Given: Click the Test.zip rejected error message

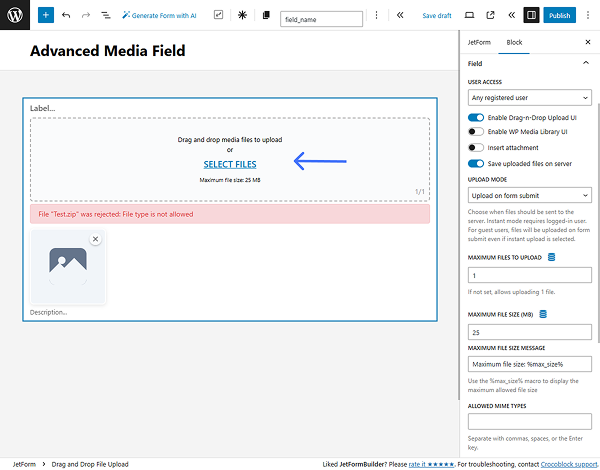Looking at the screenshot, I should coord(230,214).
